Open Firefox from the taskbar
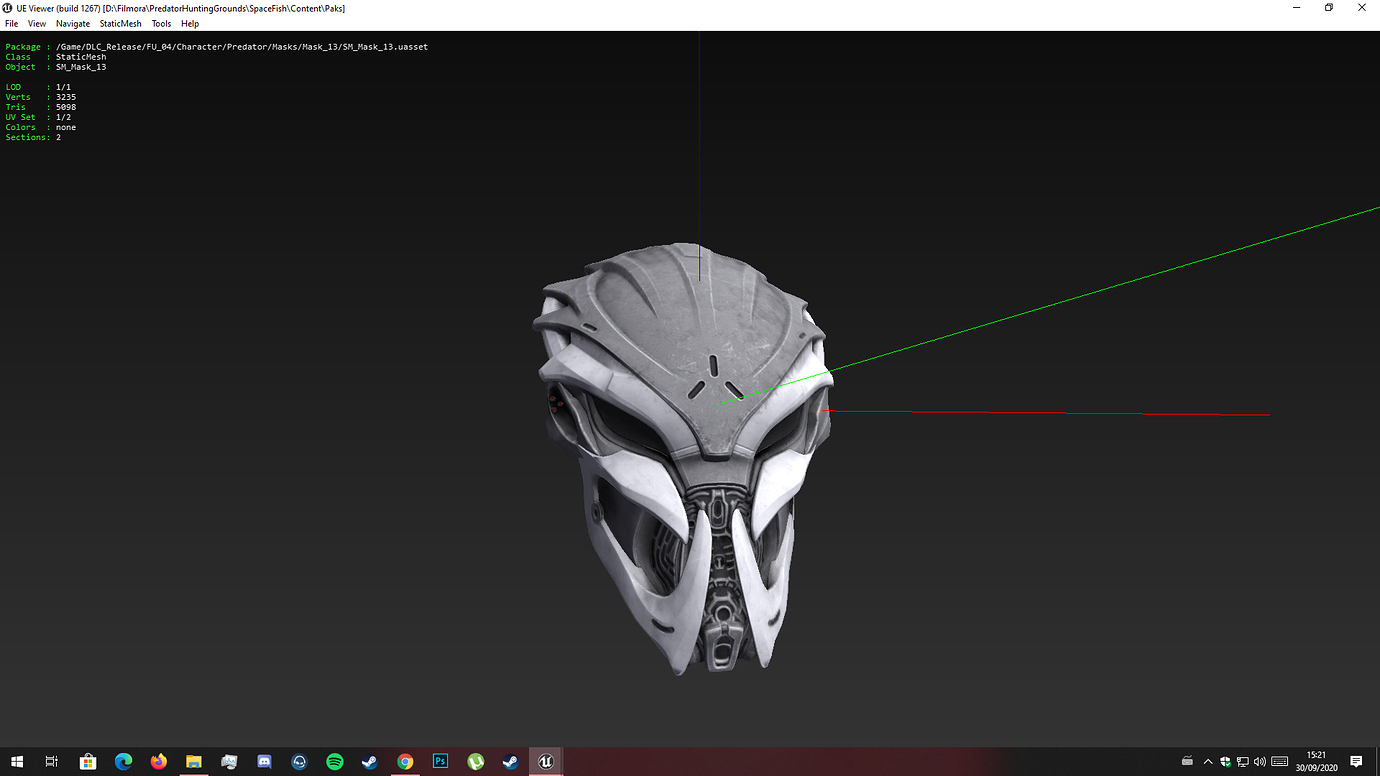 (x=158, y=761)
